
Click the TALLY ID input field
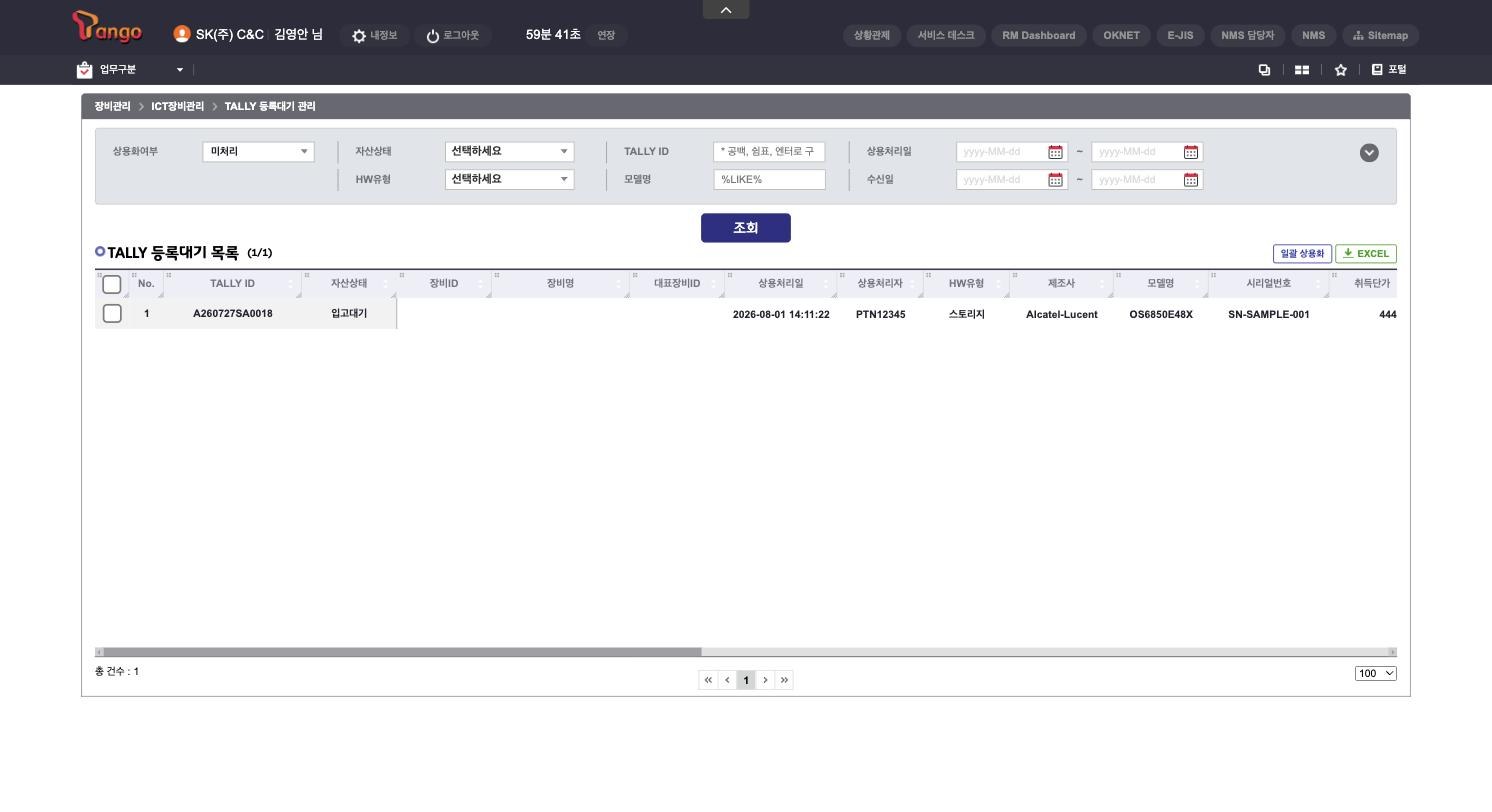pyautogui.click(x=769, y=152)
